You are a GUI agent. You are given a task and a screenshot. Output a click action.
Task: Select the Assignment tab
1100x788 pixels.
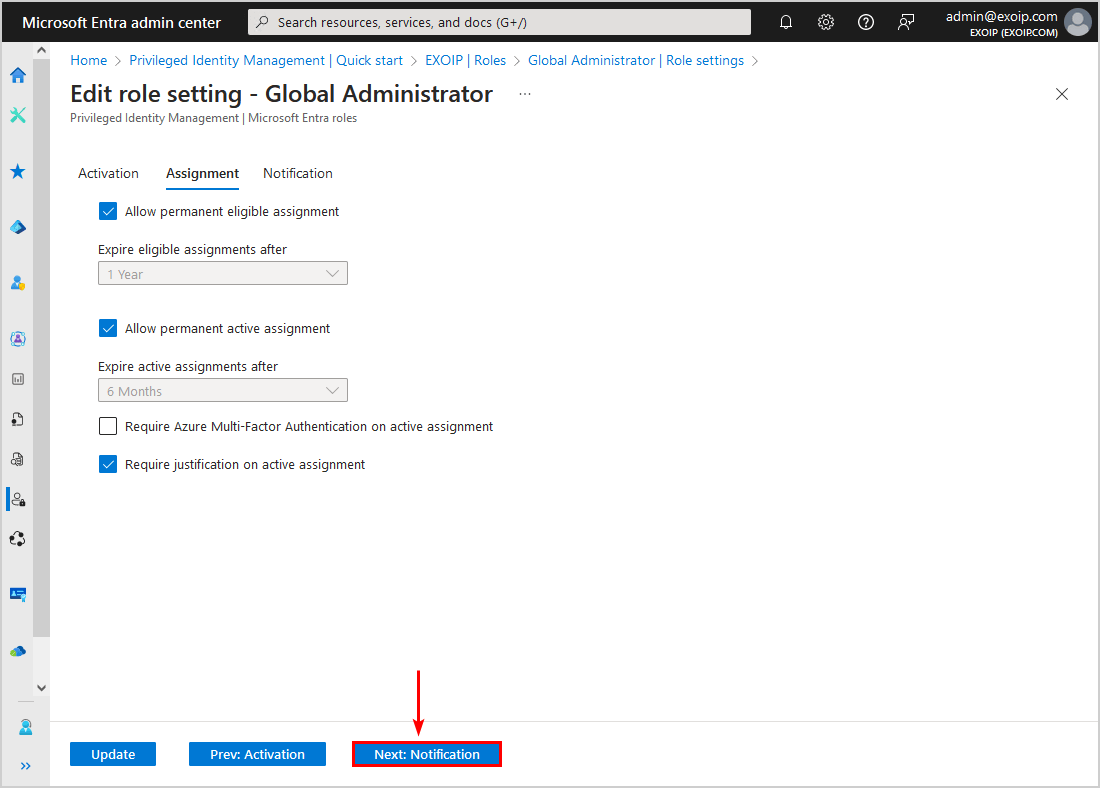202,173
